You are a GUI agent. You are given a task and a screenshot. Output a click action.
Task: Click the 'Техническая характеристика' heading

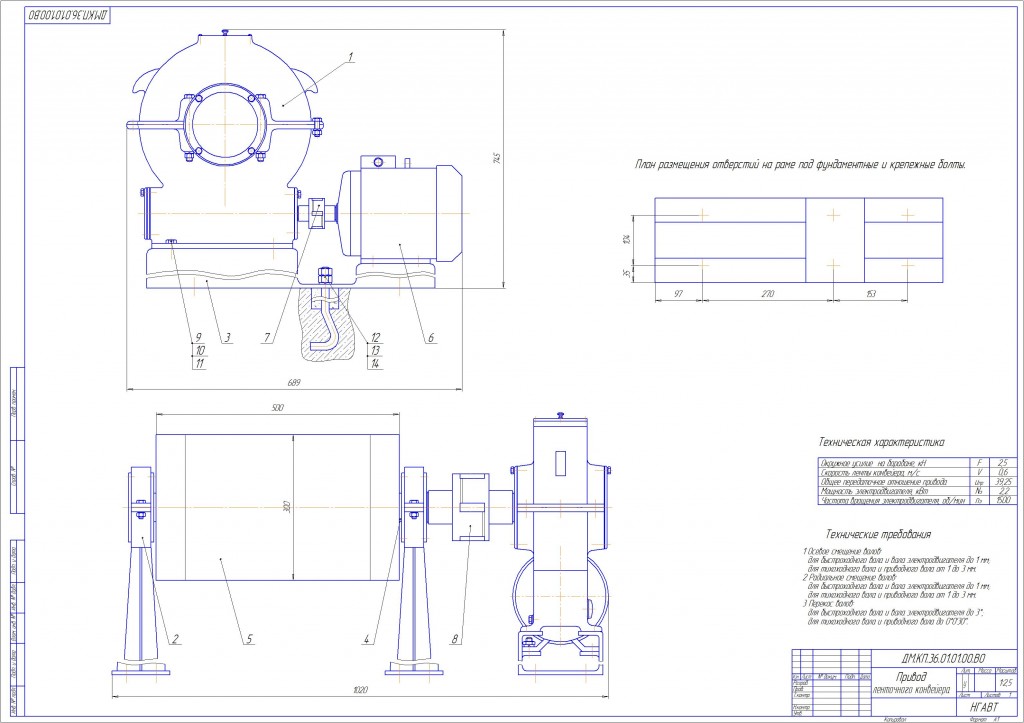[881, 441]
